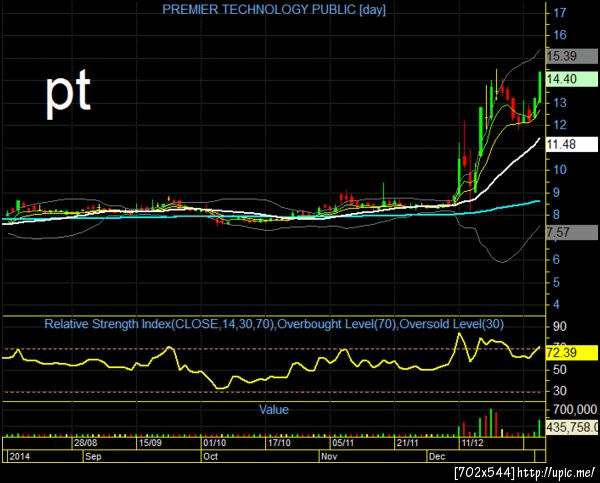Viewport: 600px width, 483px height.
Task: Click the PREMIER TECHNOLOGY PUBLIC [day] chart title
Action: tap(274, 9)
